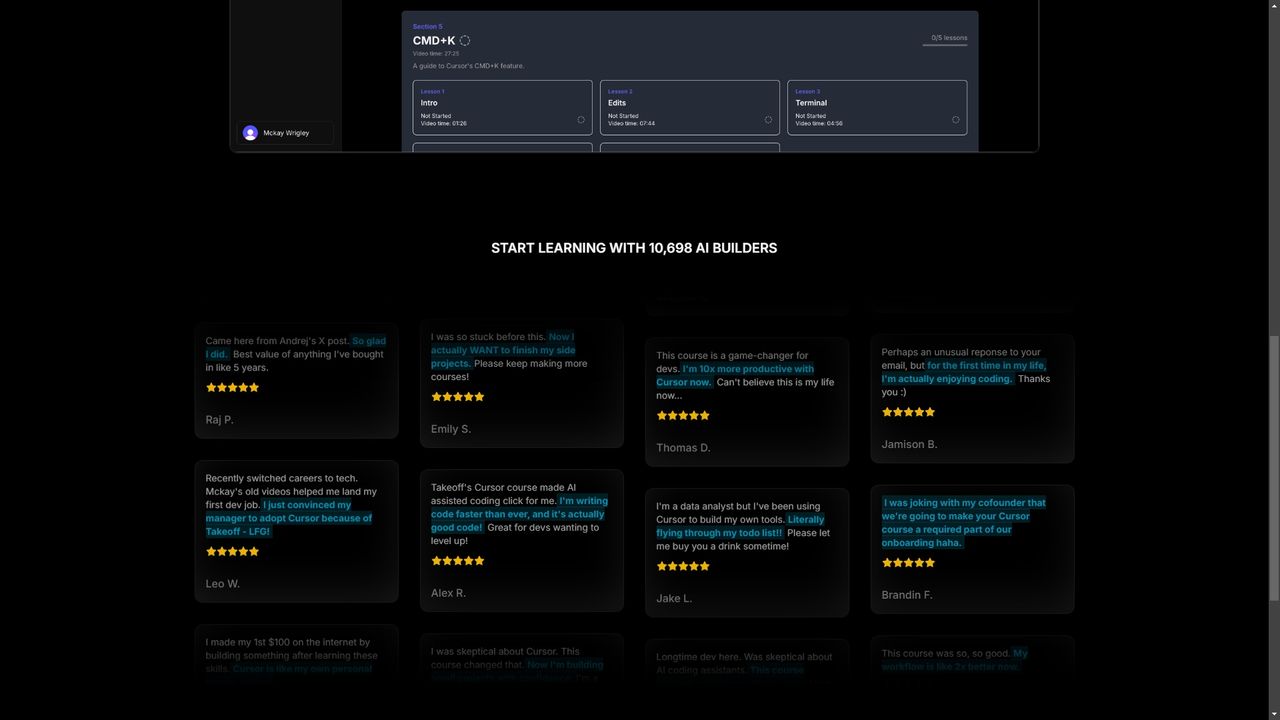Click the Mckay Wrigley profile name

[286, 133]
